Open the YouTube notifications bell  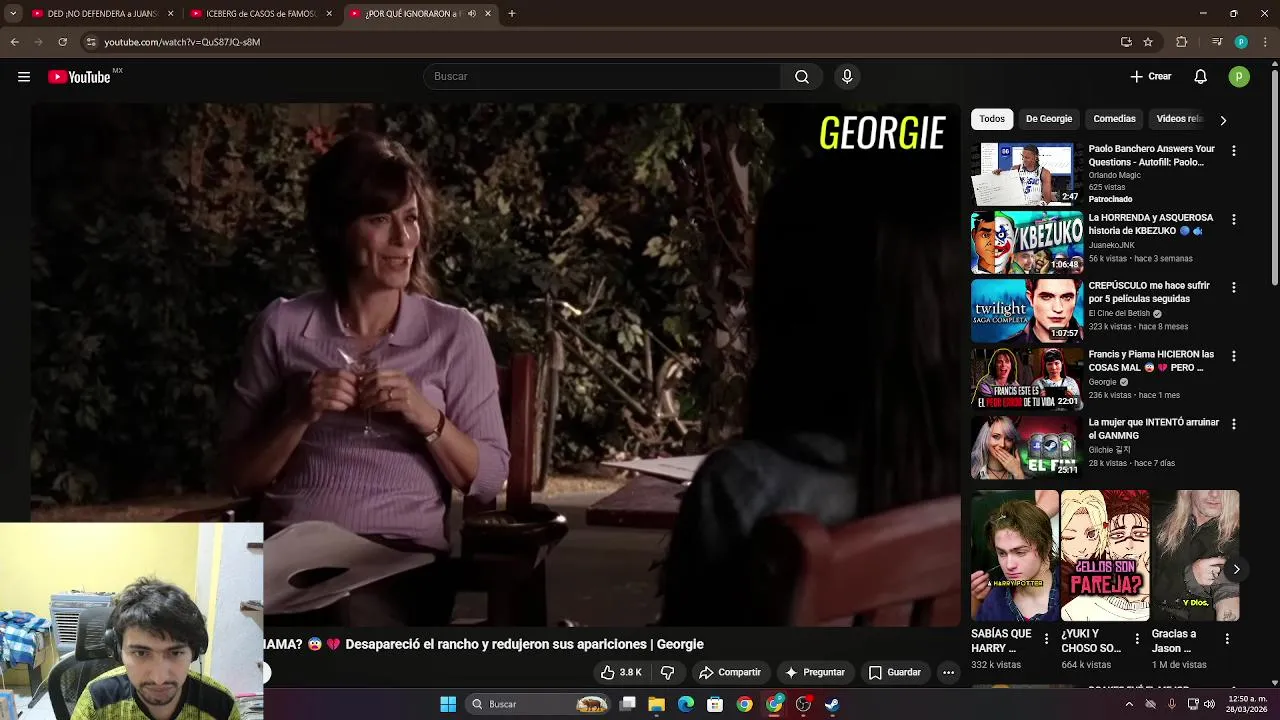point(1201,77)
